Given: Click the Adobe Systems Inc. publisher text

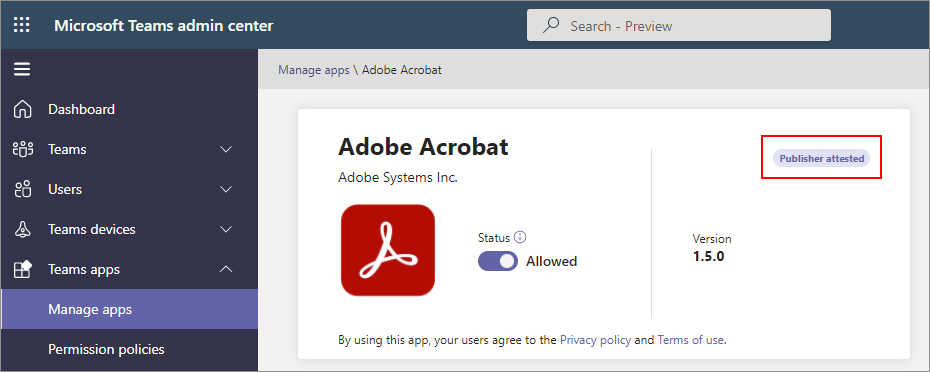Looking at the screenshot, I should click(x=398, y=177).
